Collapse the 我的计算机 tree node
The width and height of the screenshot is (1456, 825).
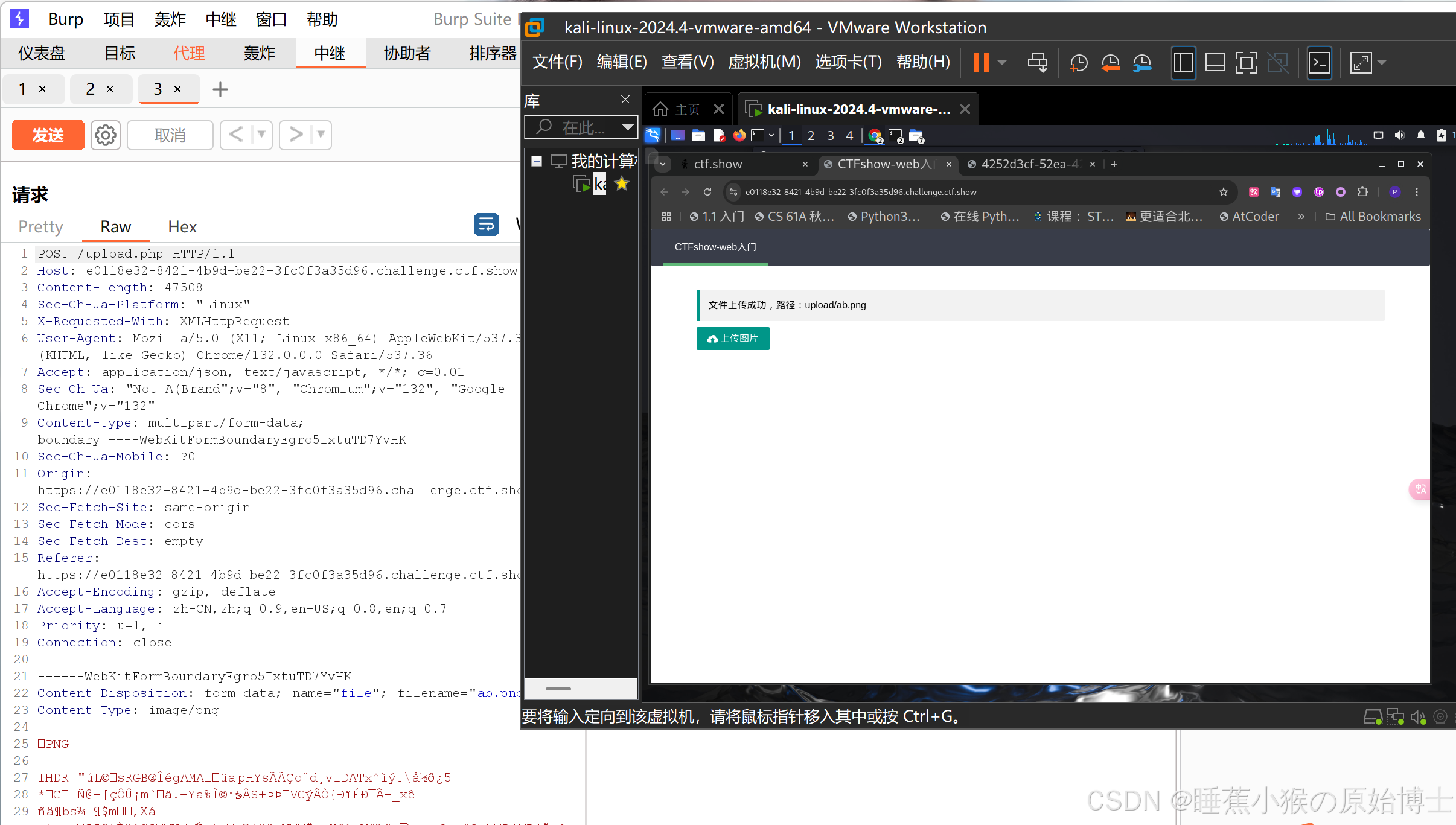click(536, 161)
